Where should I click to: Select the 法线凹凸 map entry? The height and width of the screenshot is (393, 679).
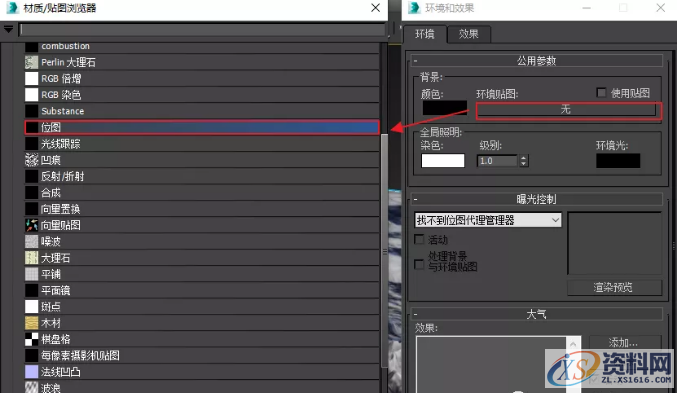202,372
